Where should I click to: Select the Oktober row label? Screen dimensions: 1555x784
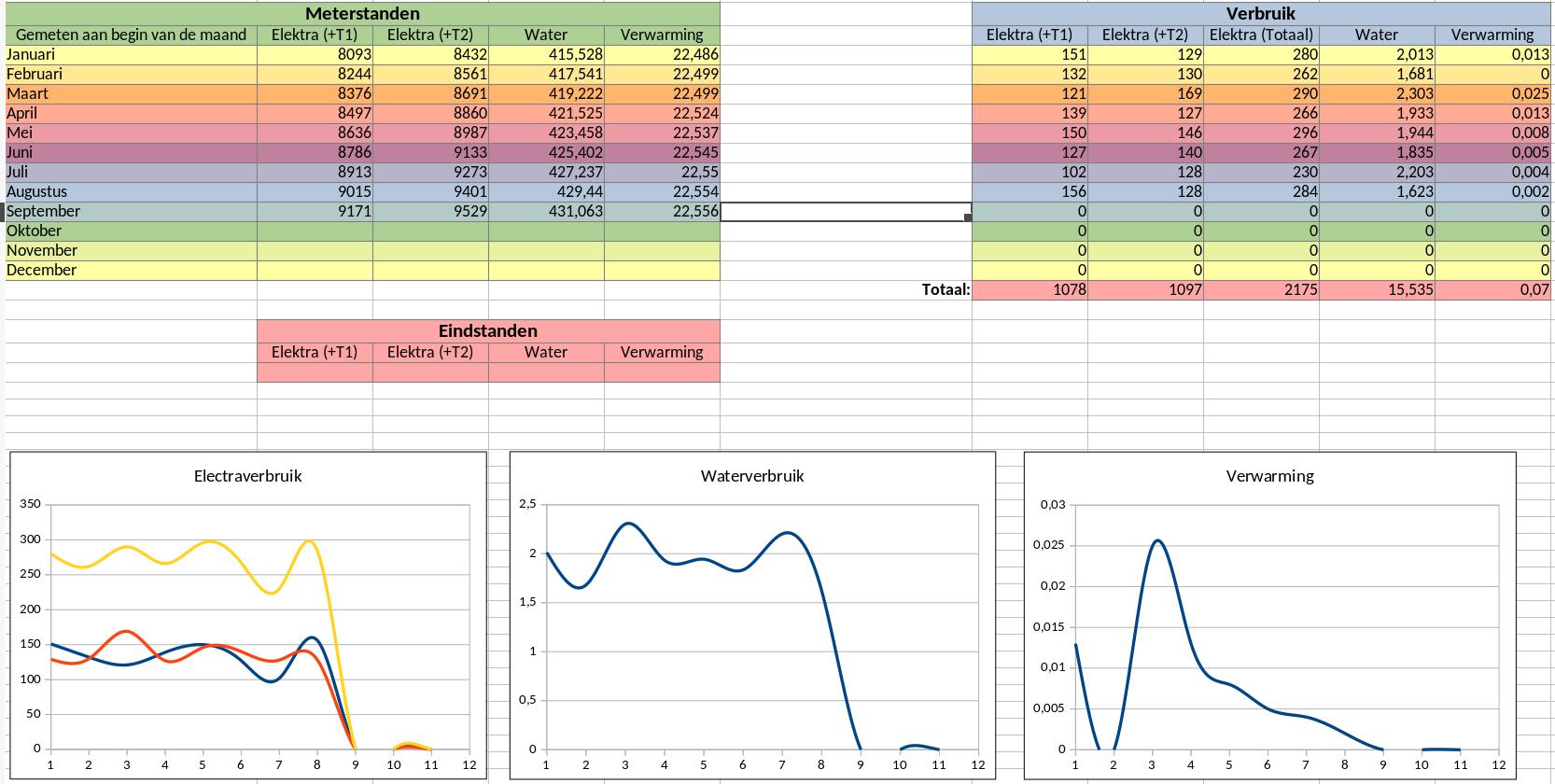[131, 231]
